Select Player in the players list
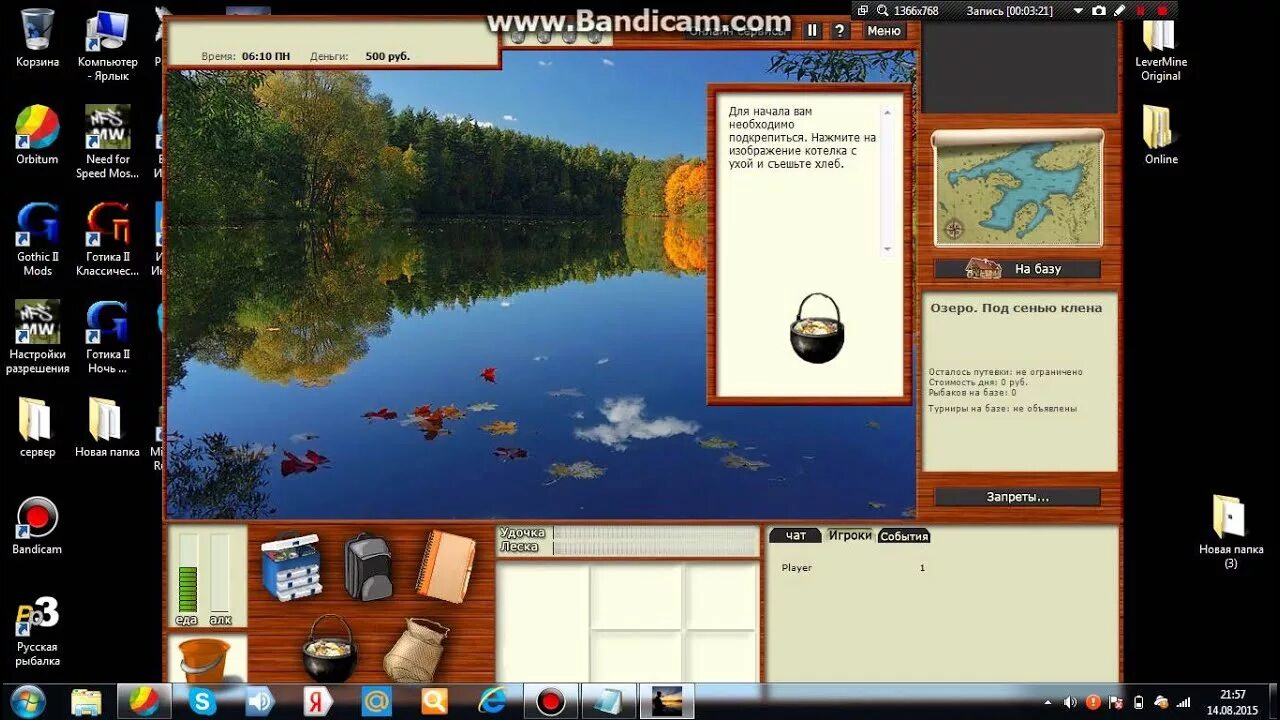 tap(797, 568)
